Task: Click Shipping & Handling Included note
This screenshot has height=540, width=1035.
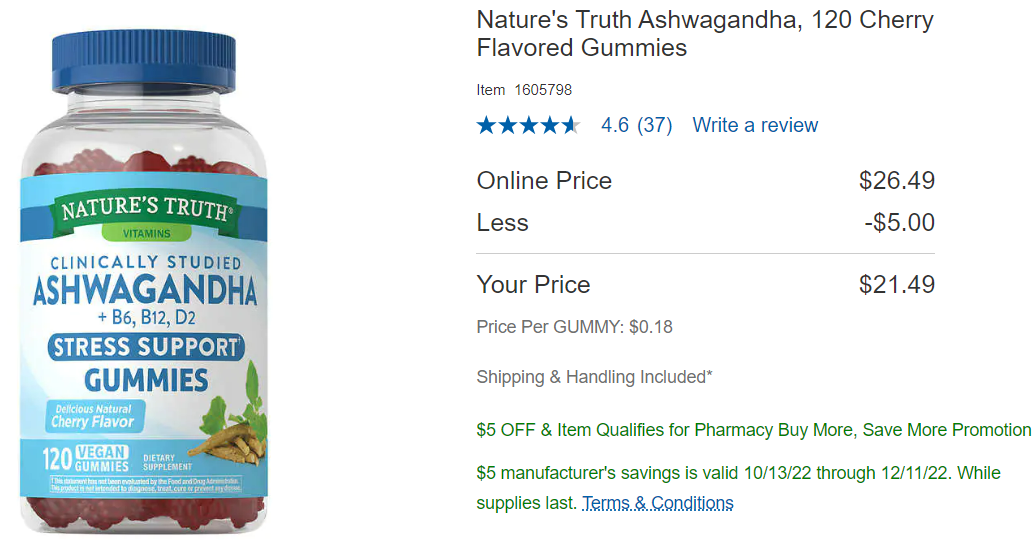Action: click(x=594, y=377)
